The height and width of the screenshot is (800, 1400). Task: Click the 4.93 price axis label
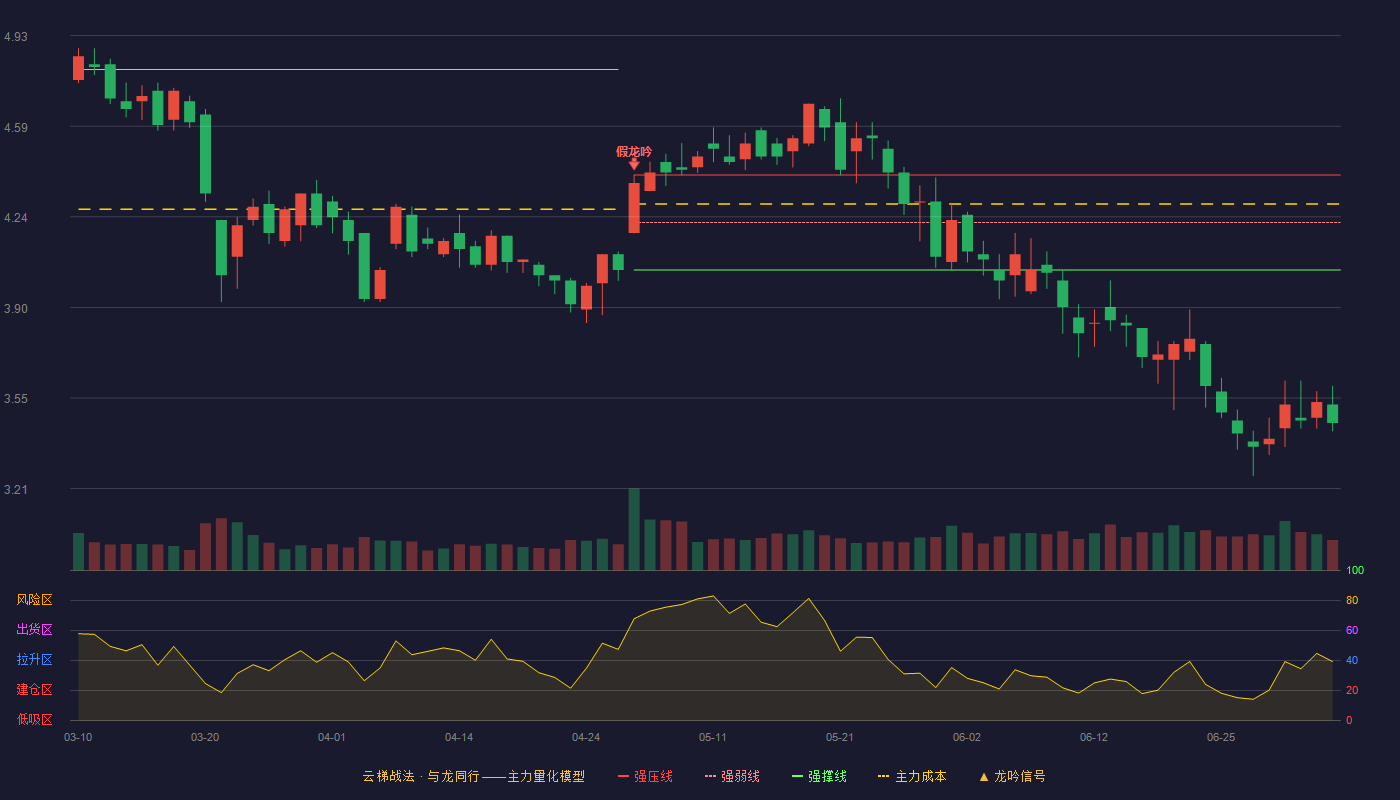click(x=16, y=37)
